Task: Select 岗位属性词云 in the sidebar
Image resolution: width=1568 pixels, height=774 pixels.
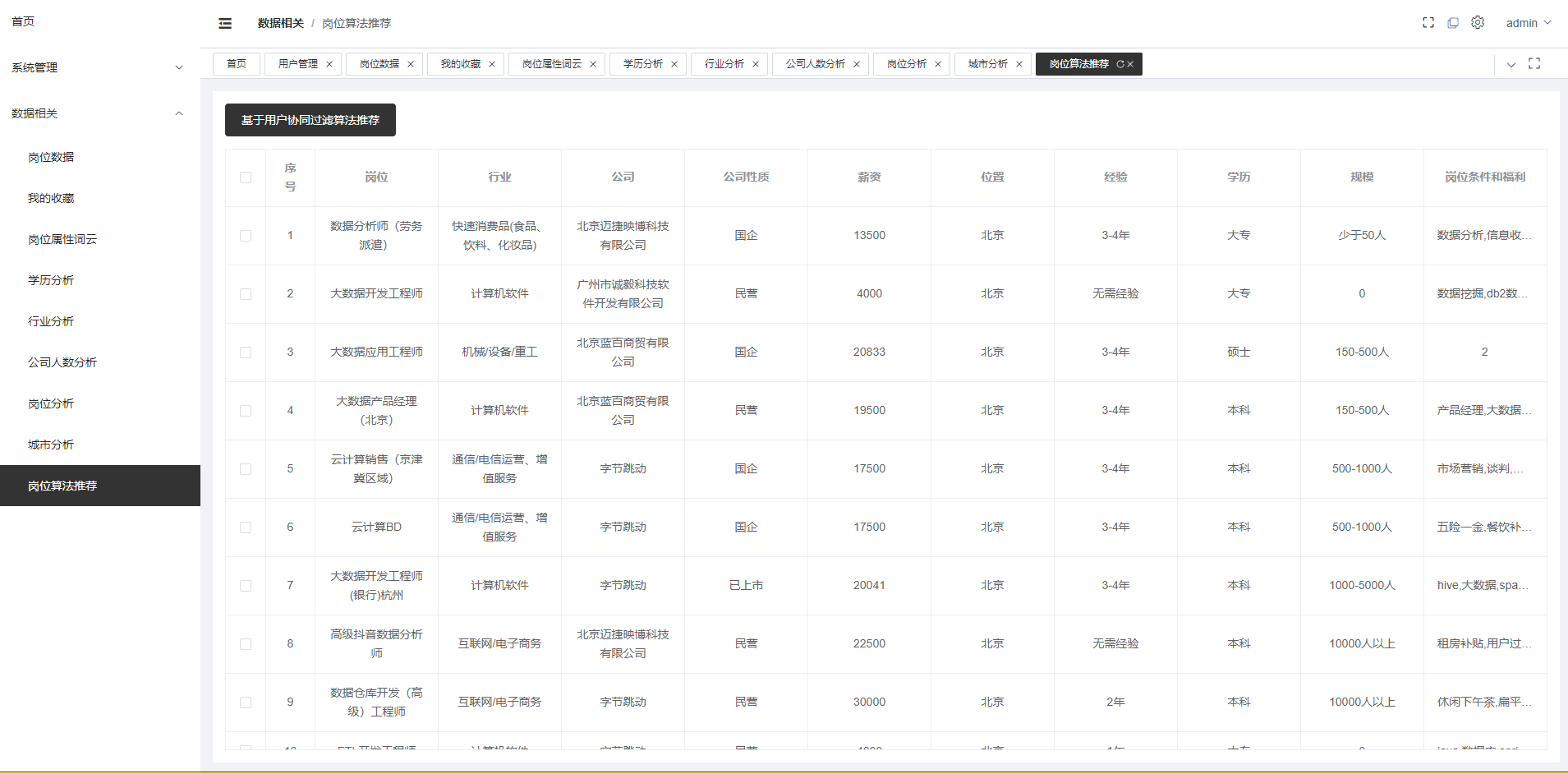Action: (x=100, y=239)
